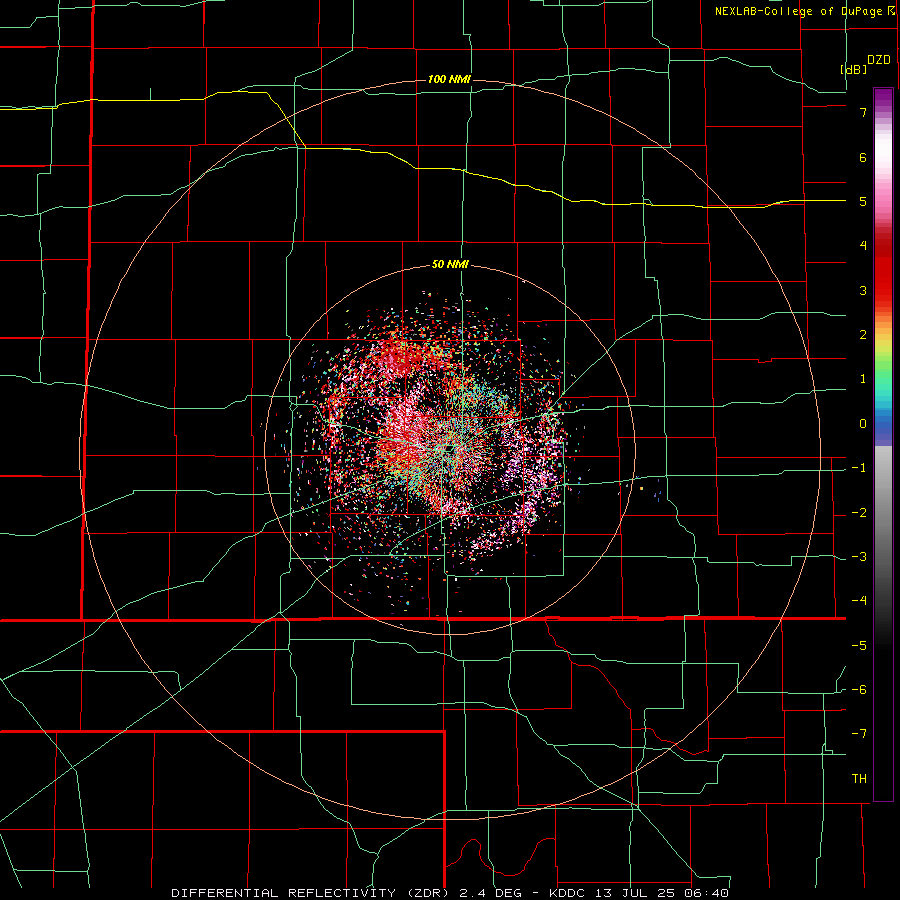Click the TH label on colorbar
The height and width of the screenshot is (900, 900).
tap(859, 779)
